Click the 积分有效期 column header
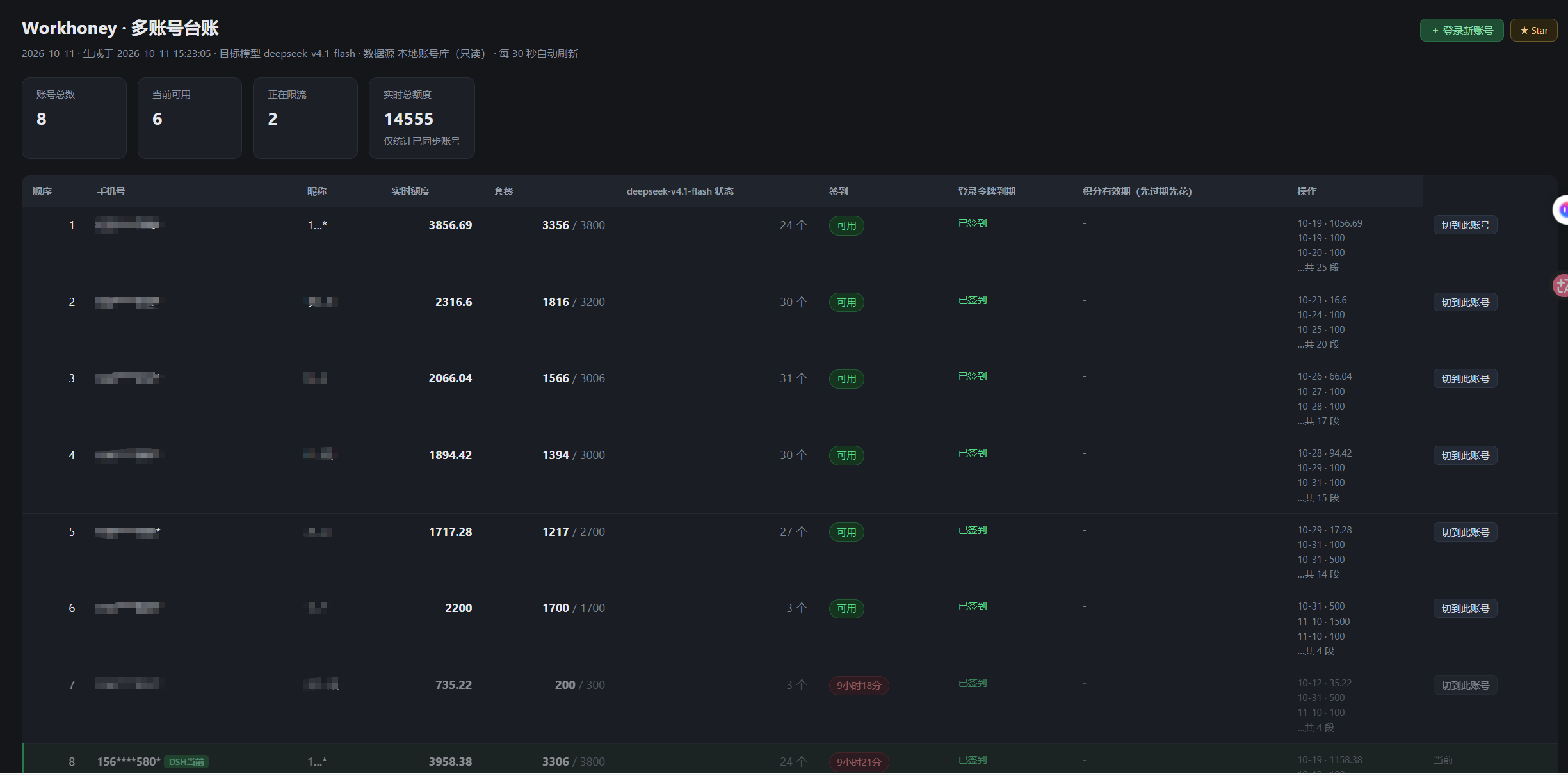This screenshot has height=776, width=1568. pyautogui.click(x=1137, y=191)
